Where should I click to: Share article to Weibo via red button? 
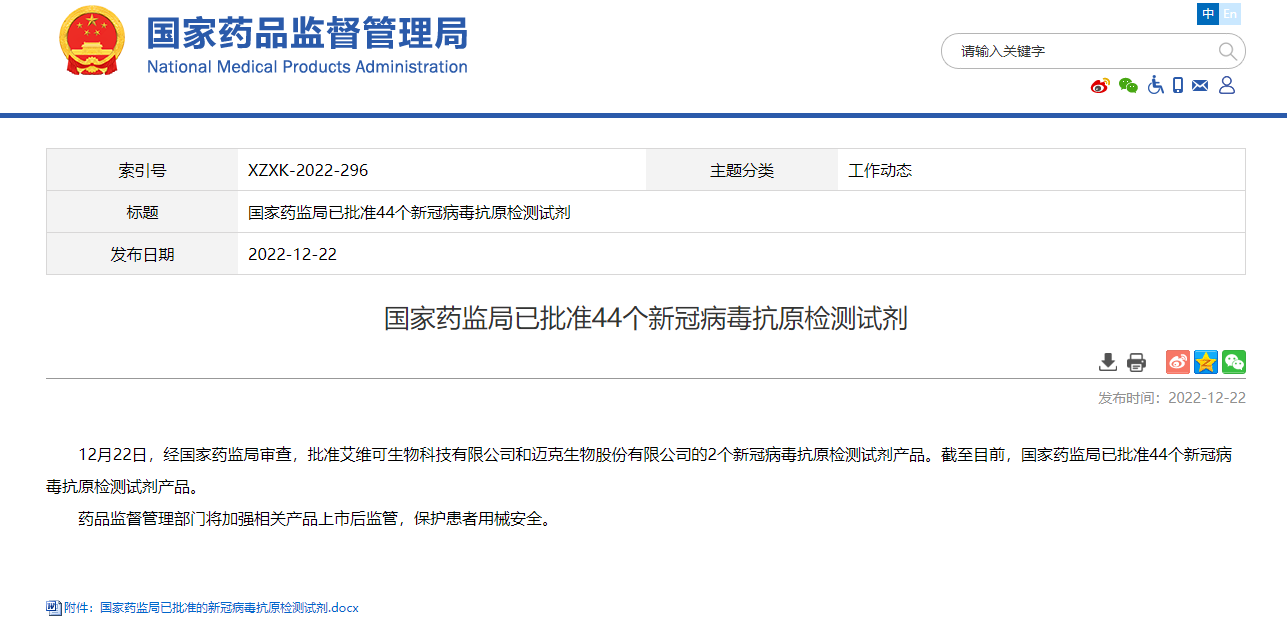[x=1178, y=362]
